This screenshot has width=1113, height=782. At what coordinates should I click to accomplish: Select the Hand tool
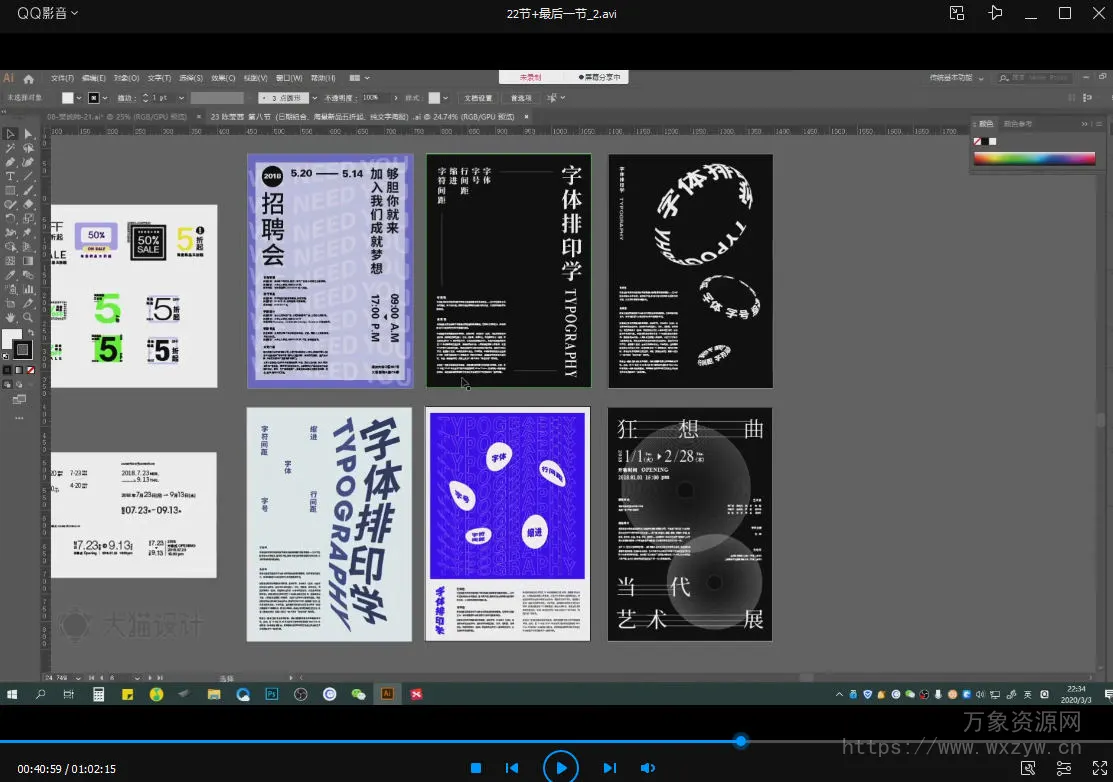pyautogui.click(x=10, y=317)
